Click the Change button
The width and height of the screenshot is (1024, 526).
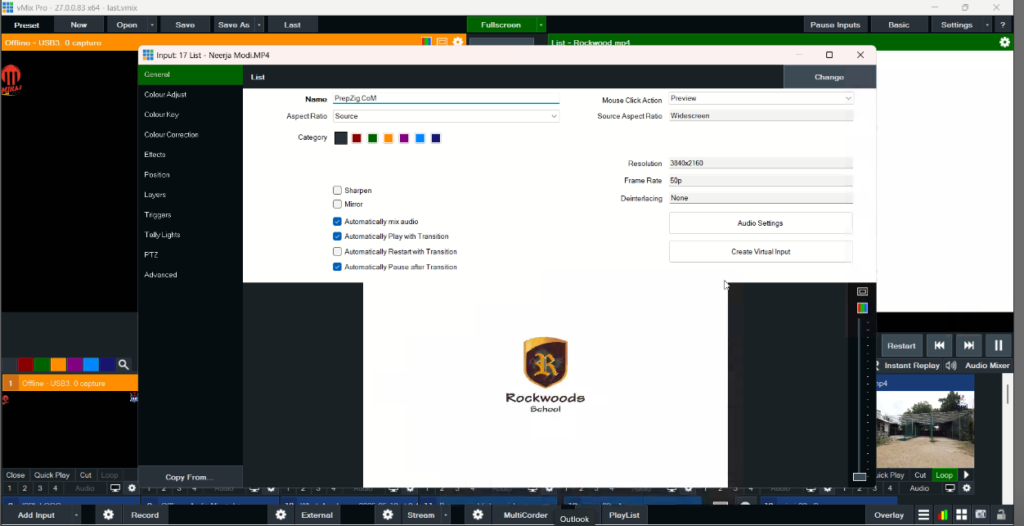[x=829, y=77]
